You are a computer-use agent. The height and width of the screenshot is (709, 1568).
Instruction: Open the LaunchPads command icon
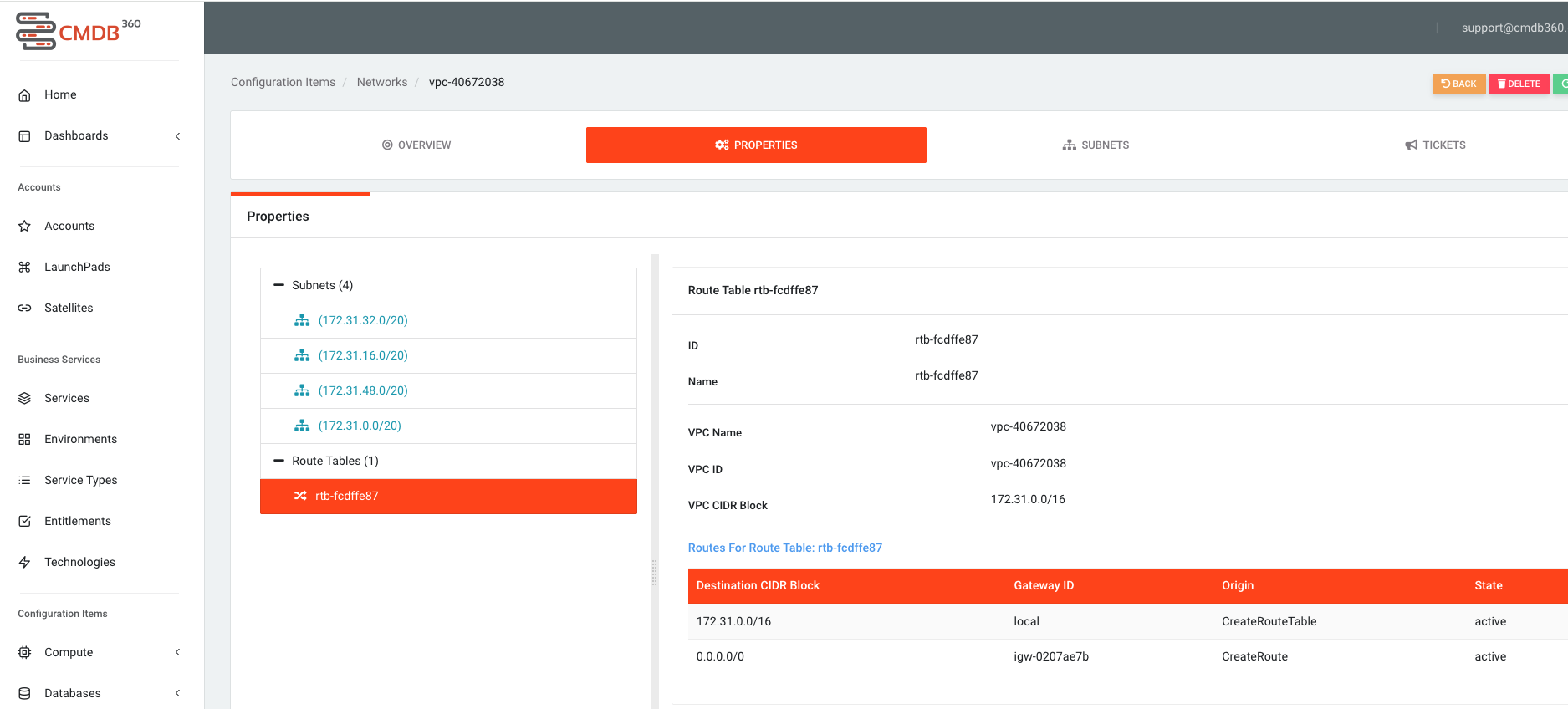pyautogui.click(x=24, y=267)
